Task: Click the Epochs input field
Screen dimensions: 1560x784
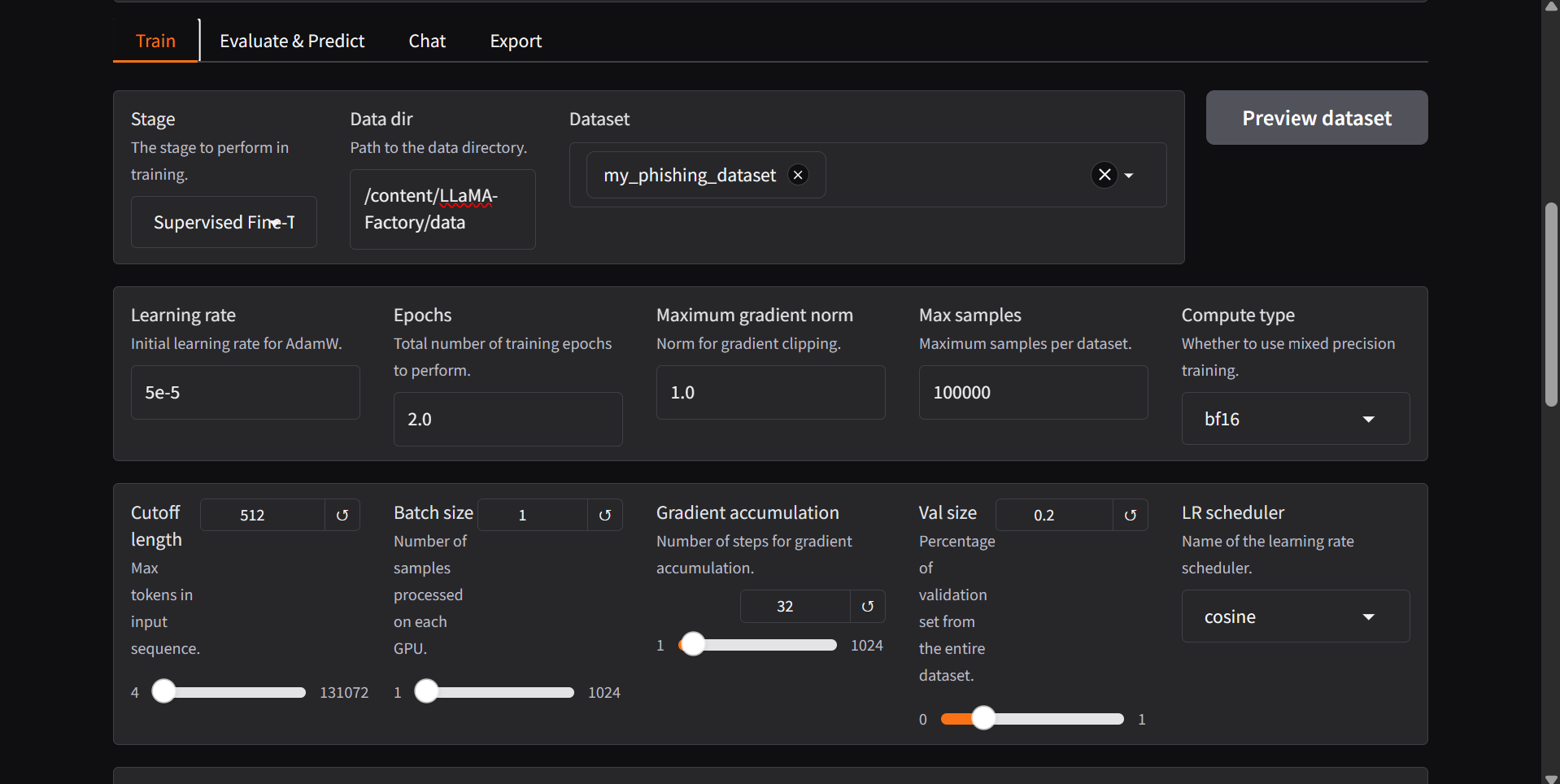Action: [x=508, y=419]
